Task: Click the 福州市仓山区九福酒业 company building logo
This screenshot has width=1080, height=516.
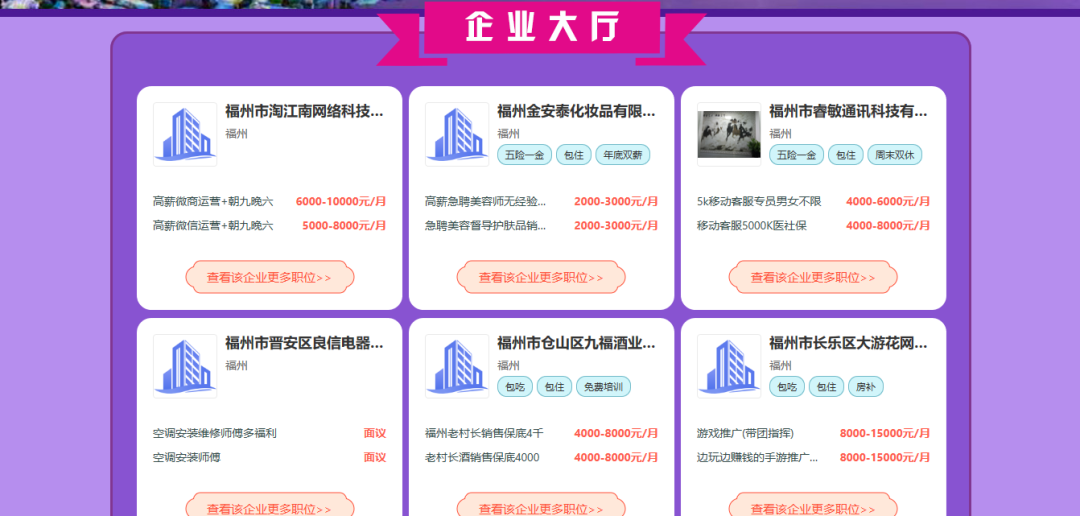Action: [457, 366]
